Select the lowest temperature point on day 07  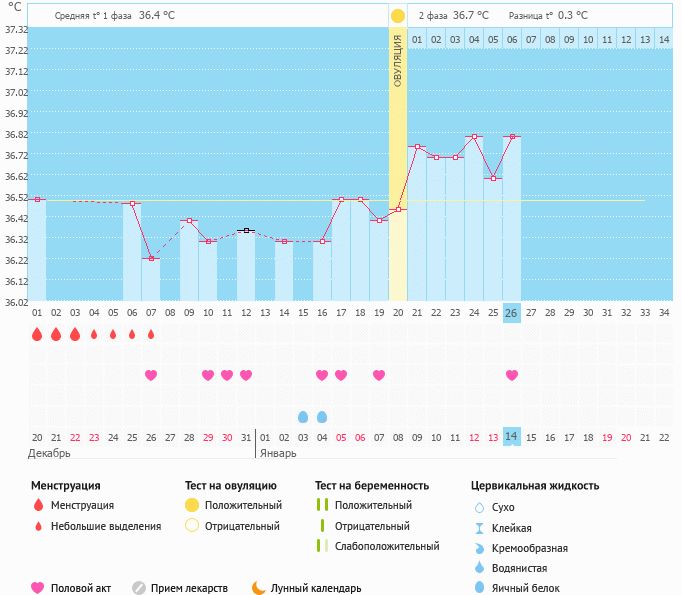coord(151,259)
